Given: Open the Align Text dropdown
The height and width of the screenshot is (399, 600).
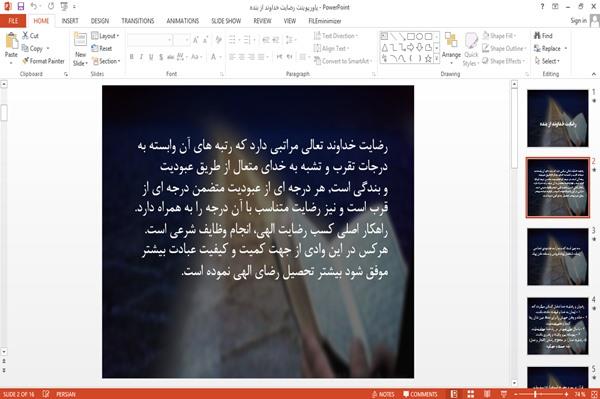Looking at the screenshot, I should 331,48.
